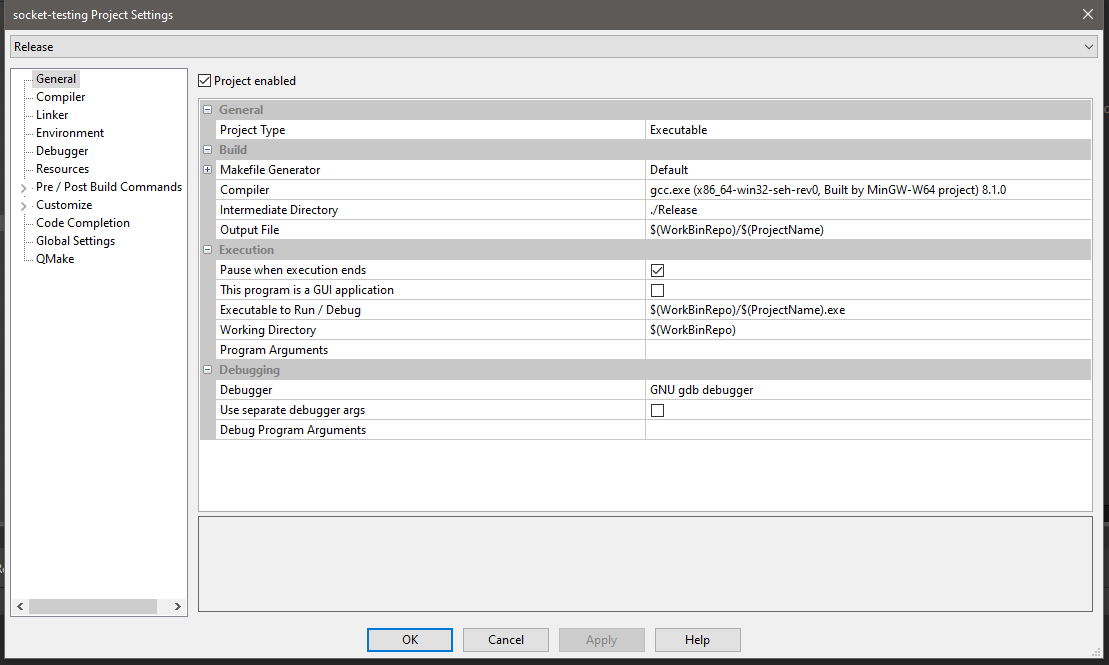Open Help for project settings
Viewport: 1109px width, 665px height.
pos(697,639)
